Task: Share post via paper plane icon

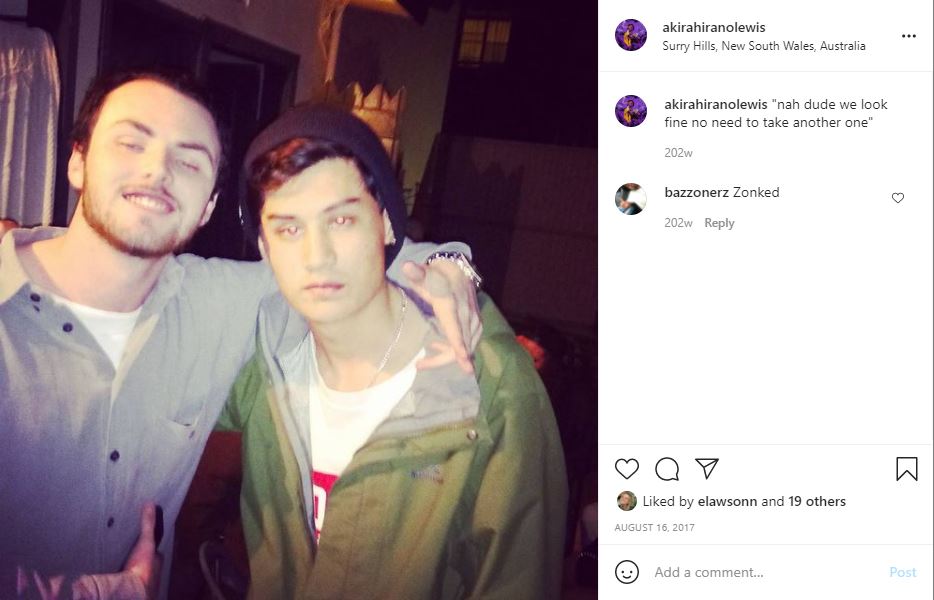Action: pyautogui.click(x=706, y=468)
